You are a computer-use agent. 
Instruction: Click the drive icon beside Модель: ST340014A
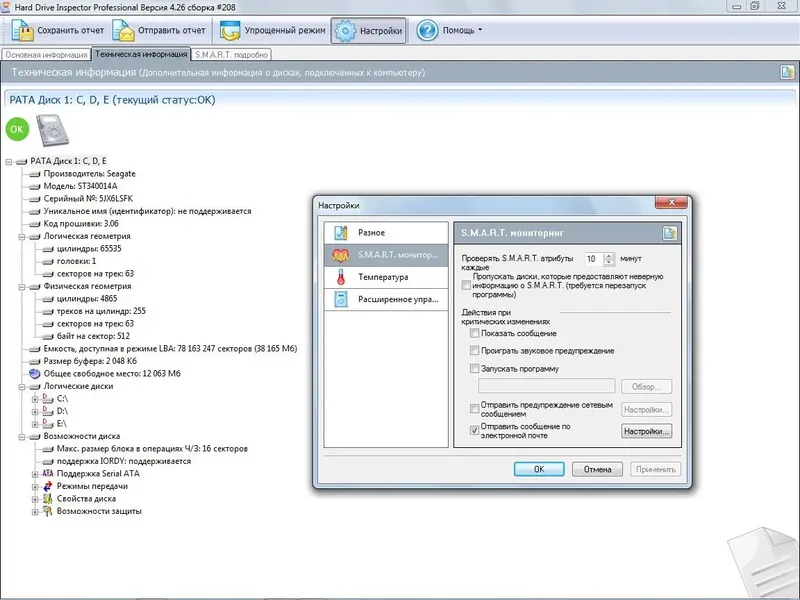point(35,186)
